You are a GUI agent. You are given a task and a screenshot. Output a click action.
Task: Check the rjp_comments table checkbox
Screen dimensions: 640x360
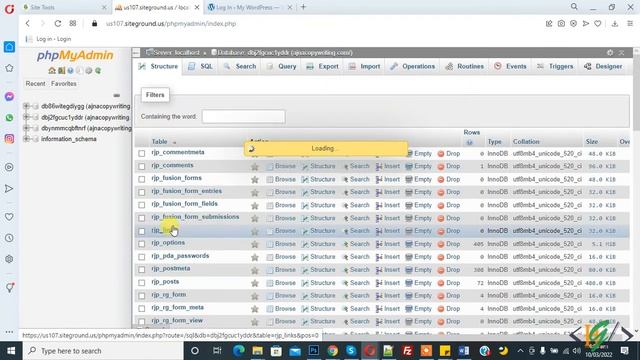142,167
